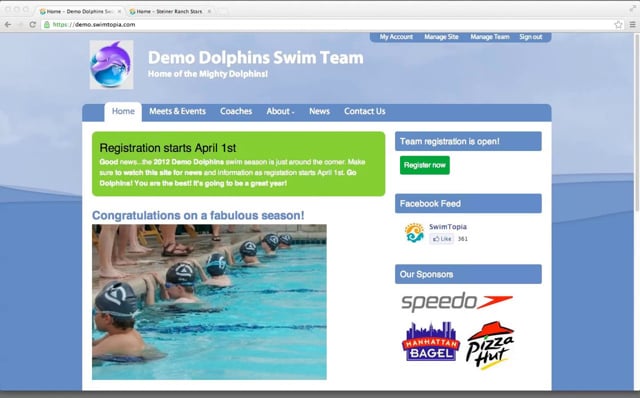Open the Coaches page
The image size is (640, 398).
tap(236, 111)
